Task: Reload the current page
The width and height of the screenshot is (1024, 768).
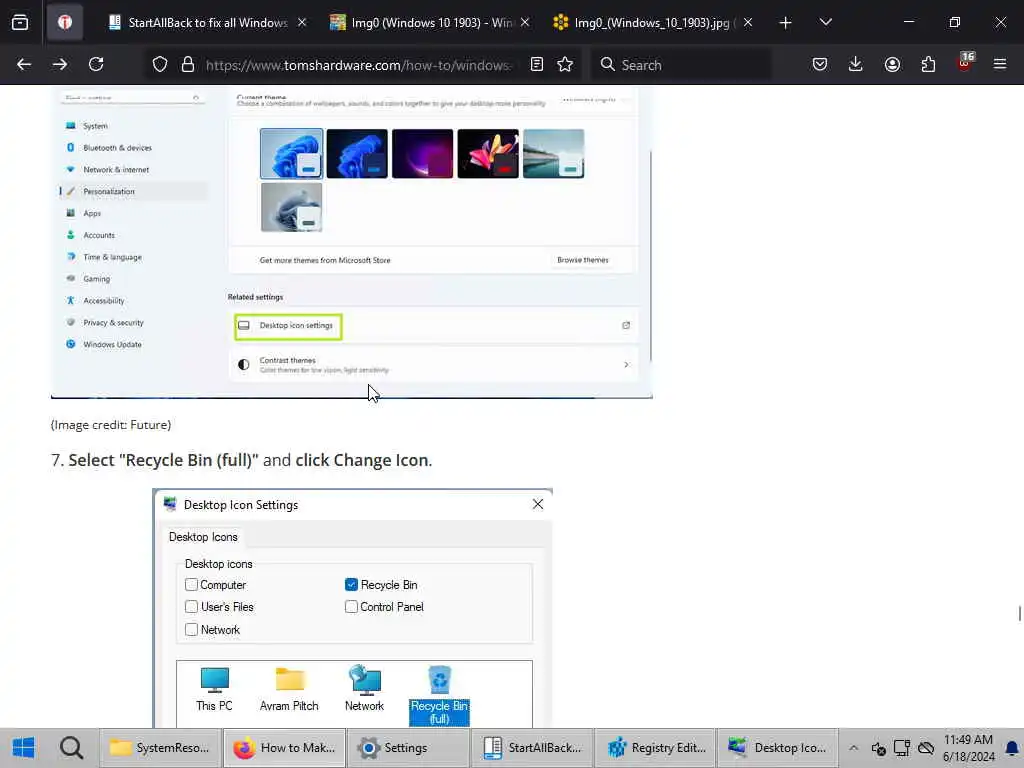Action: (x=96, y=64)
